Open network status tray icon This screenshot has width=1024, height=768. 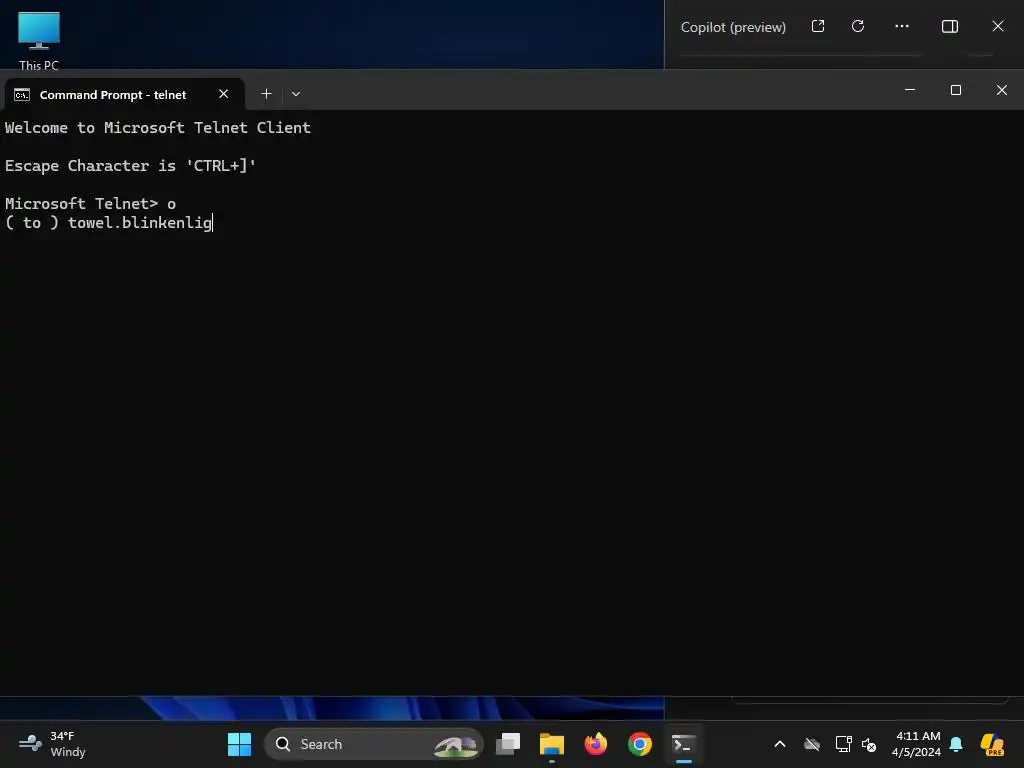pos(843,744)
